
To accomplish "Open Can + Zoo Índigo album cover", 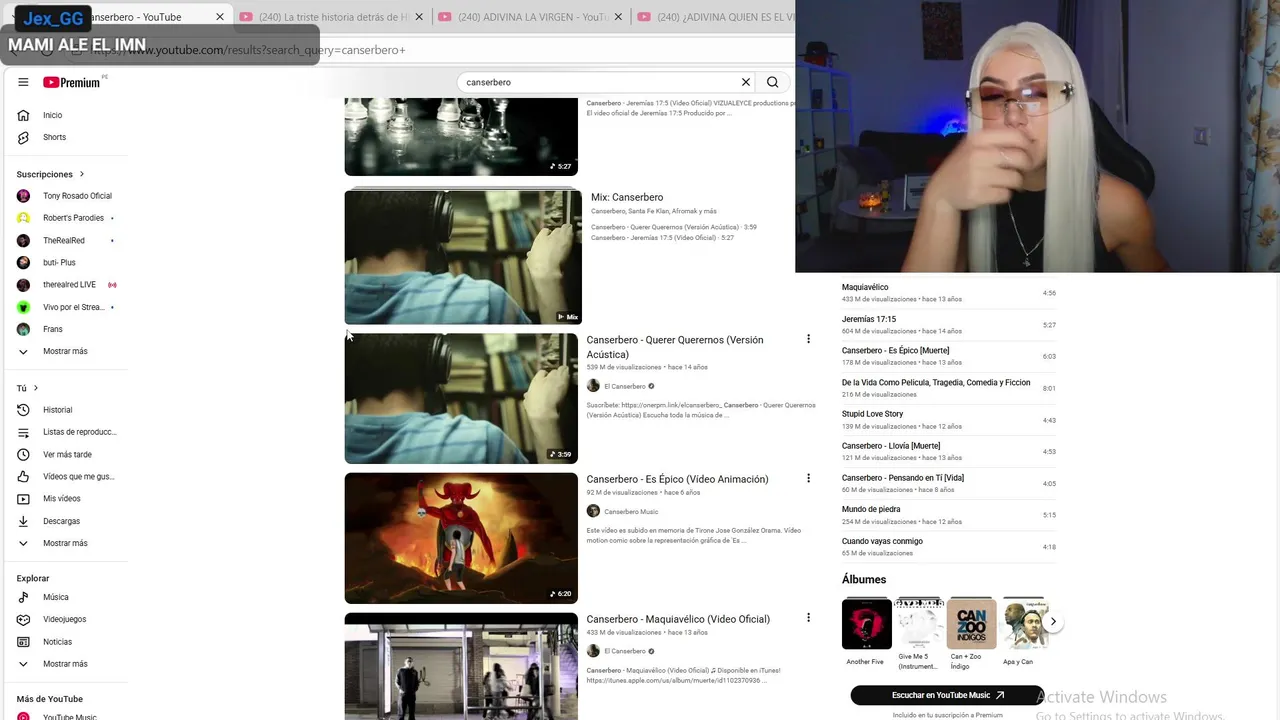I will coord(972,624).
